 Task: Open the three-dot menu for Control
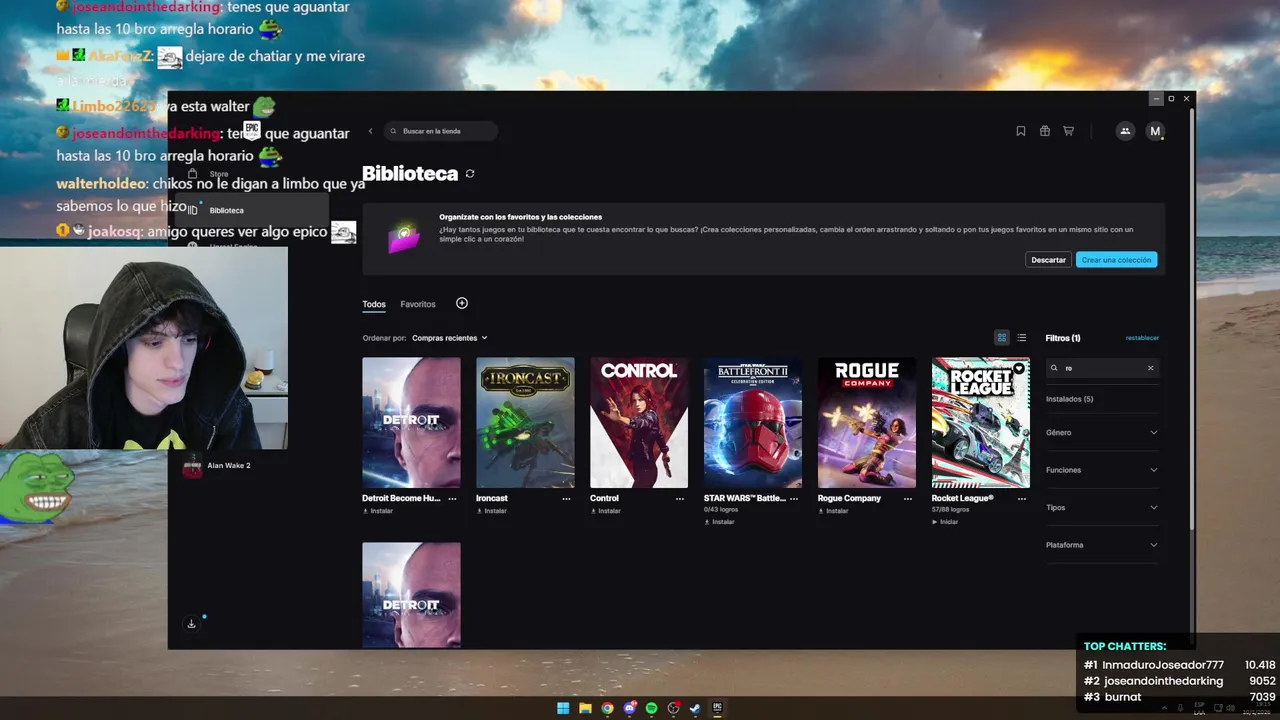[x=680, y=498]
